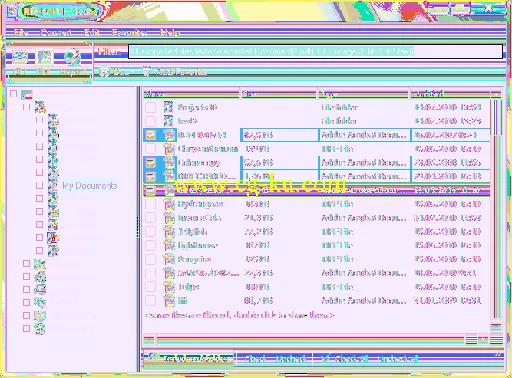Click the Go to folder icon
The height and width of the screenshot is (378, 512).
[x=104, y=71]
